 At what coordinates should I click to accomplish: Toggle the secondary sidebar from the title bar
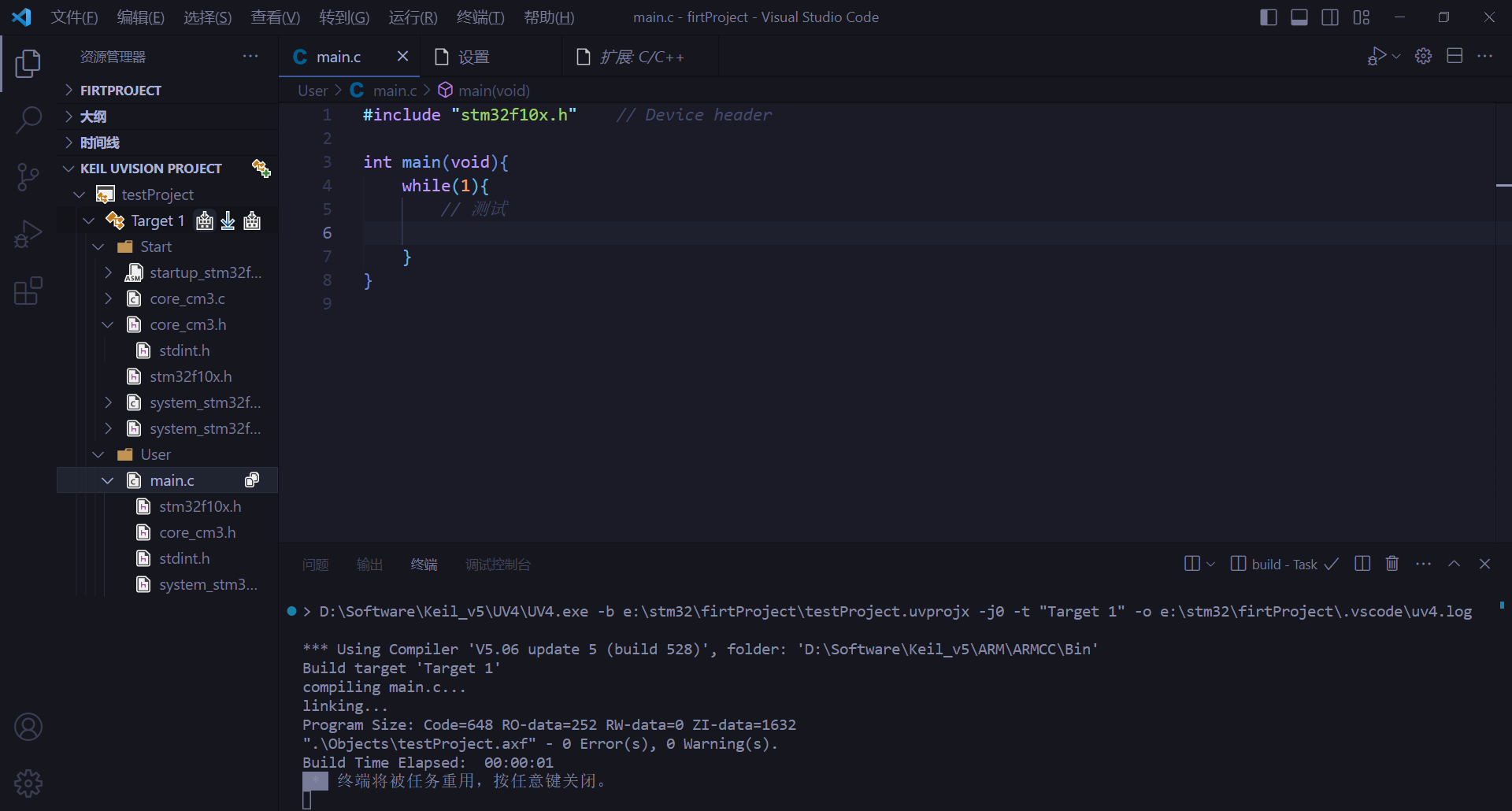(1331, 17)
